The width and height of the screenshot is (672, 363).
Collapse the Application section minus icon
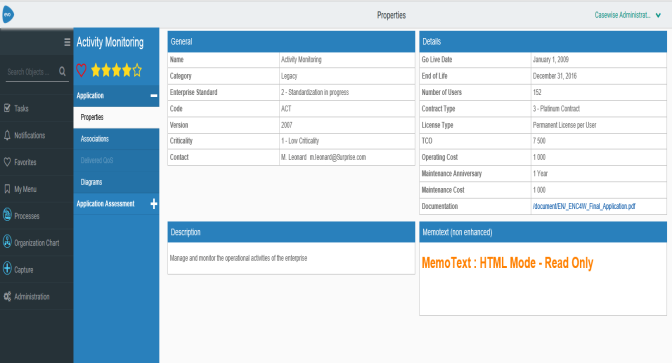(x=154, y=96)
